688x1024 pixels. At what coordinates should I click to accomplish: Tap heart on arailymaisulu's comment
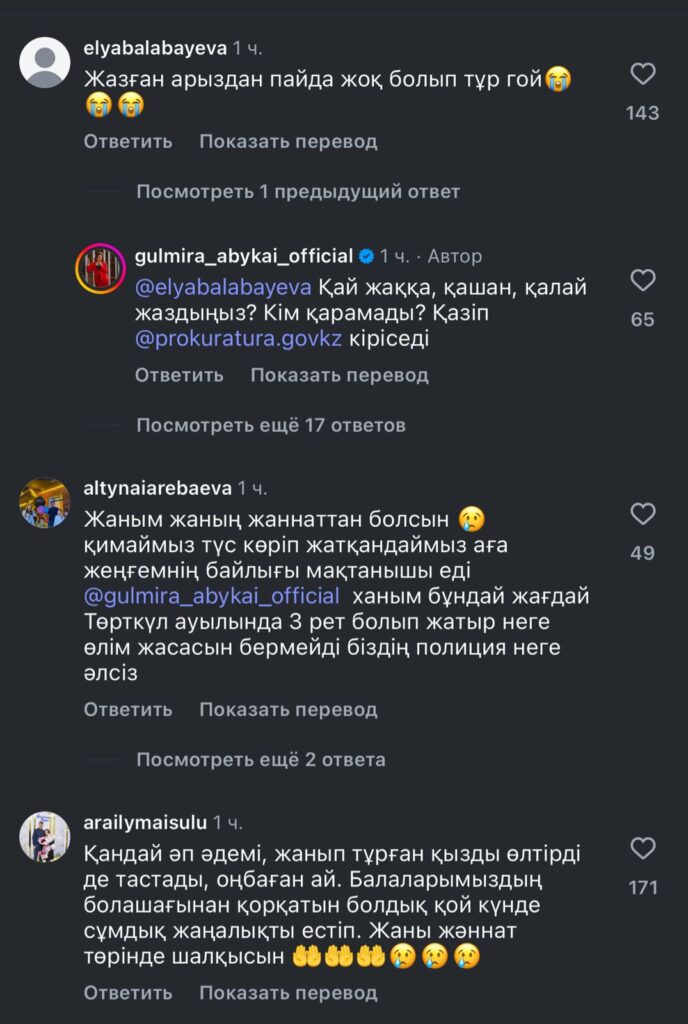point(643,849)
